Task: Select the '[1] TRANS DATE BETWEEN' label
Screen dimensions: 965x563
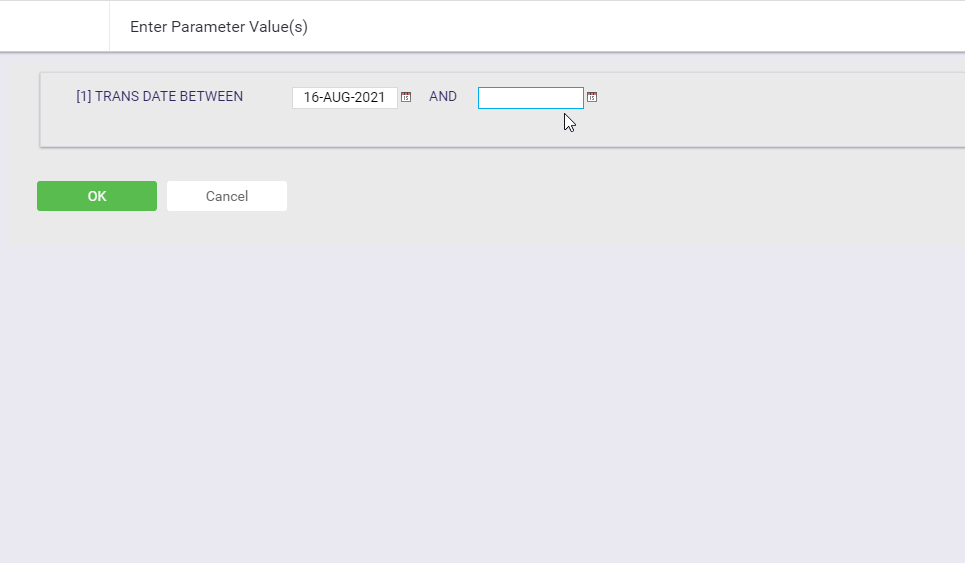Action: tap(159, 97)
